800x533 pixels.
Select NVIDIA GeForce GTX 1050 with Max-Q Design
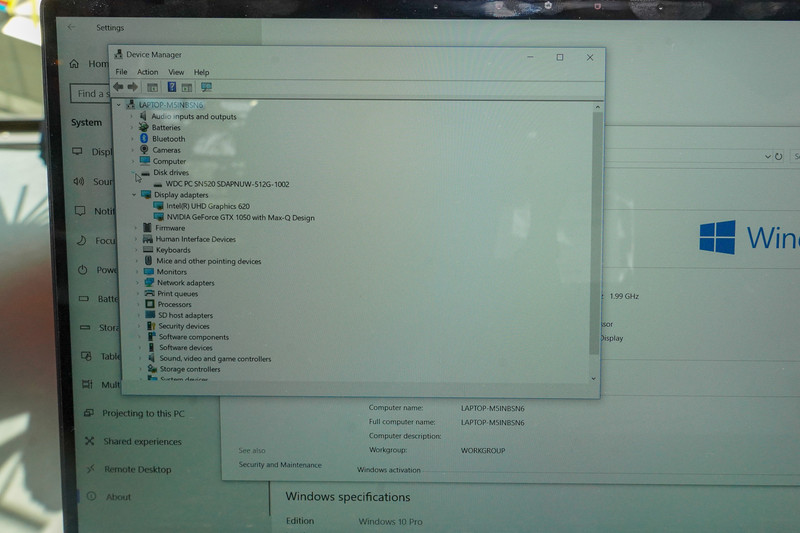(x=240, y=217)
